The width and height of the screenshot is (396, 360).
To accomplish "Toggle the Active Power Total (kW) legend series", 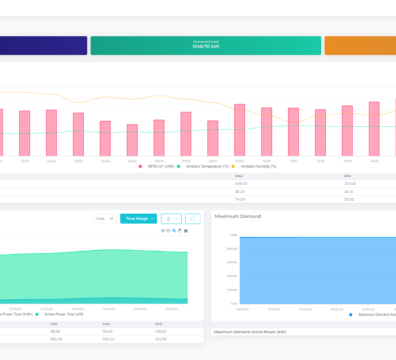I will tap(60, 314).
